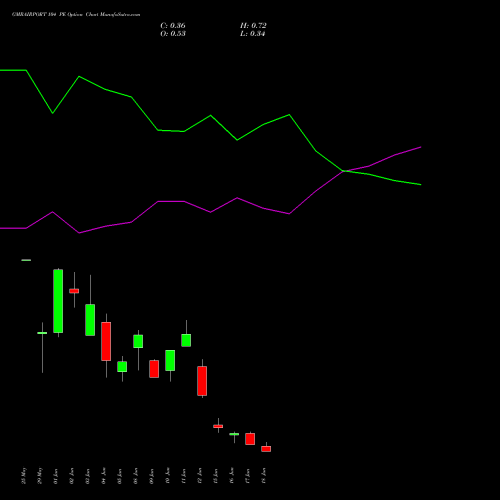Select the tall green candle for 01 Jun
Screen dimensions: 500x500
point(58,301)
